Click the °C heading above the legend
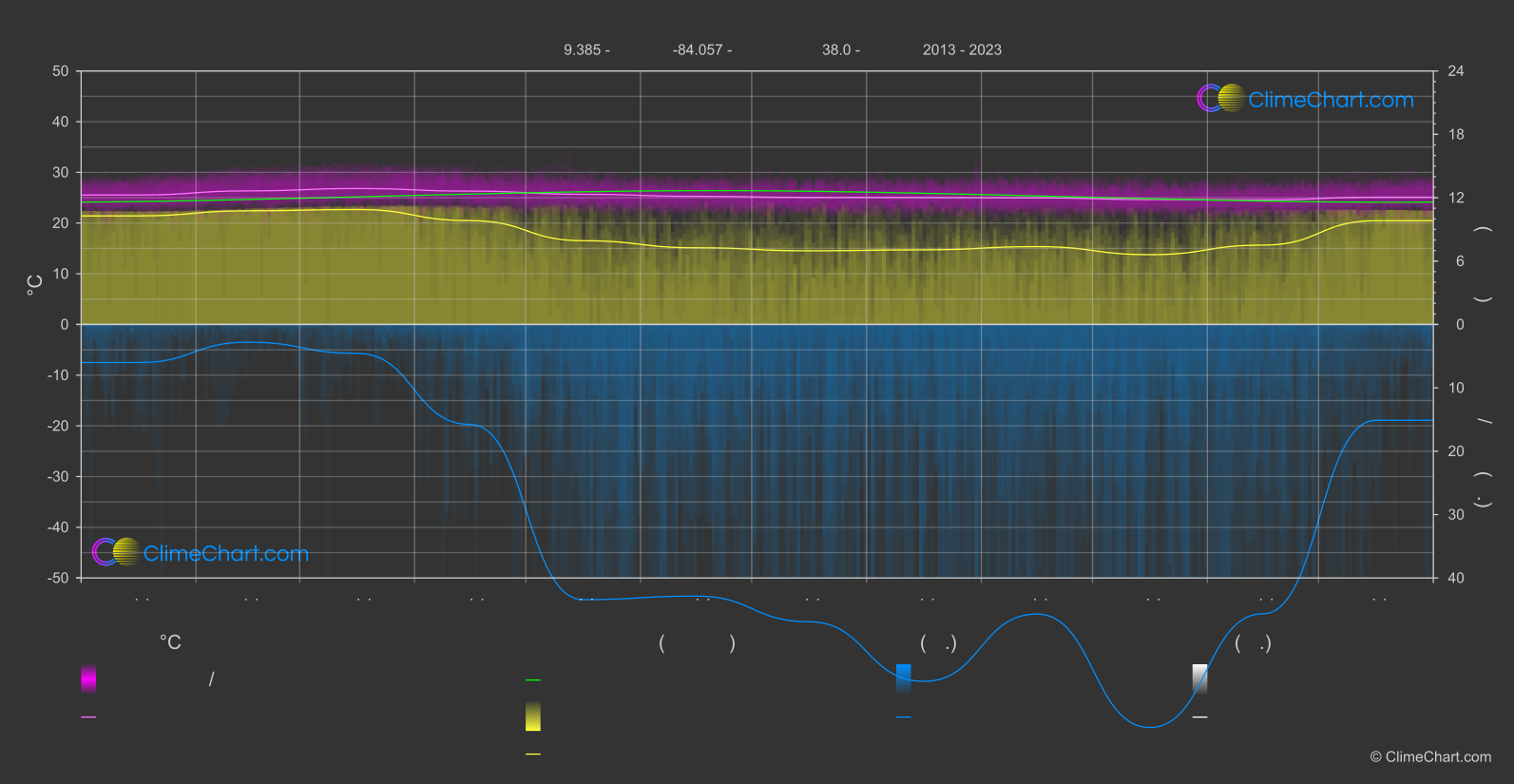The width and height of the screenshot is (1514, 784). tap(170, 642)
